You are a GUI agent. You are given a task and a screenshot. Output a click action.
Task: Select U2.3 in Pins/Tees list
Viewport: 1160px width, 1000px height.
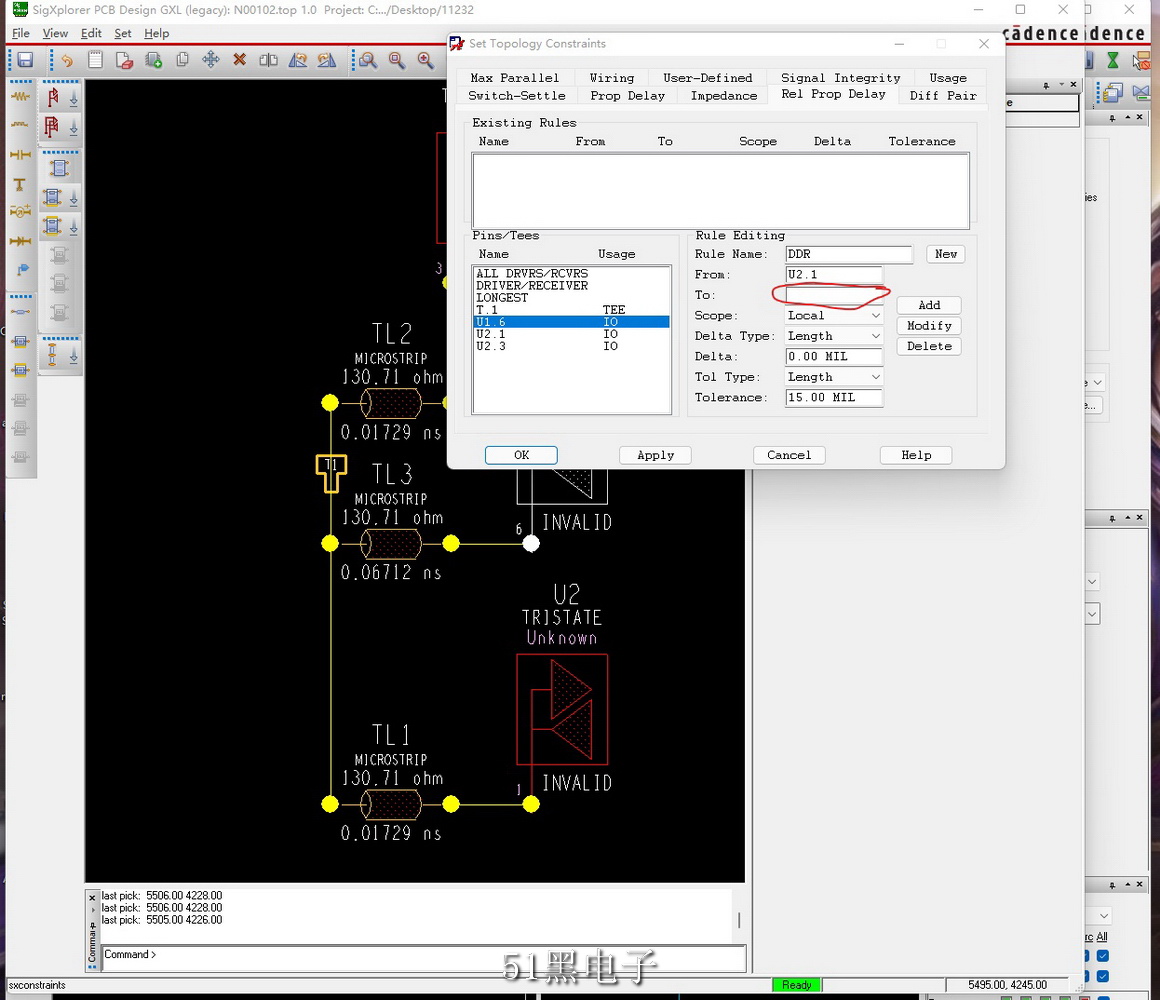(x=571, y=346)
